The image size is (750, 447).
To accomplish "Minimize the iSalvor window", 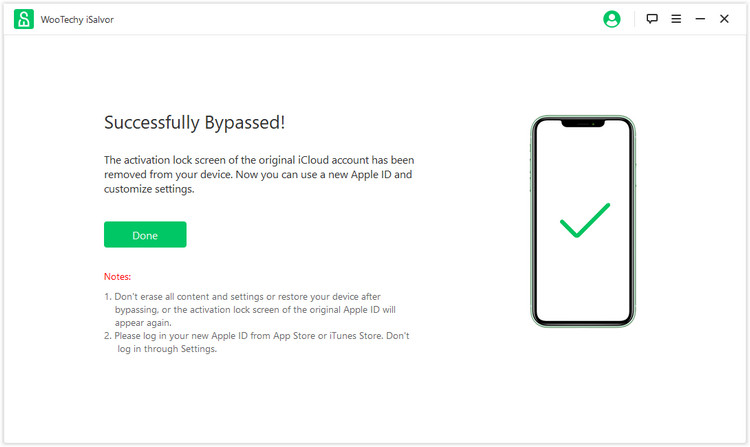I will [700, 19].
